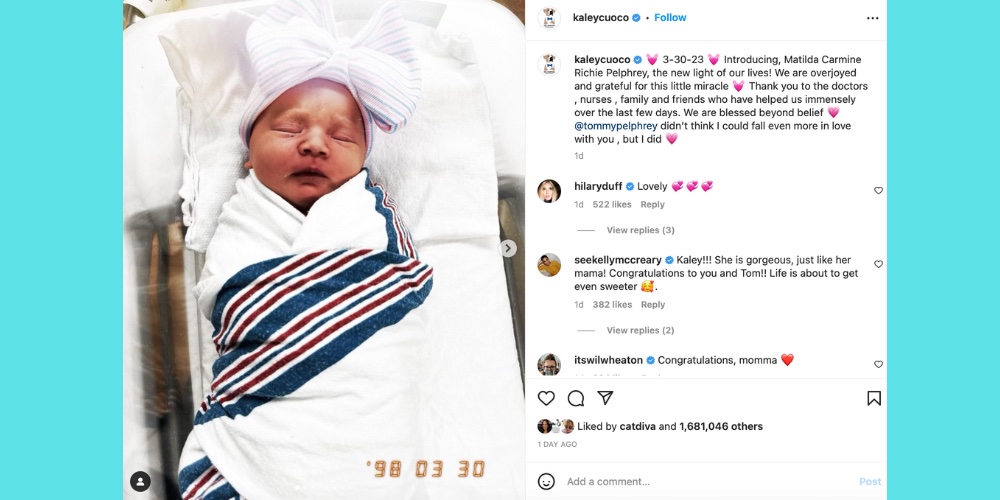Like the post with heart icon
This screenshot has width=1000, height=500.
546,399
